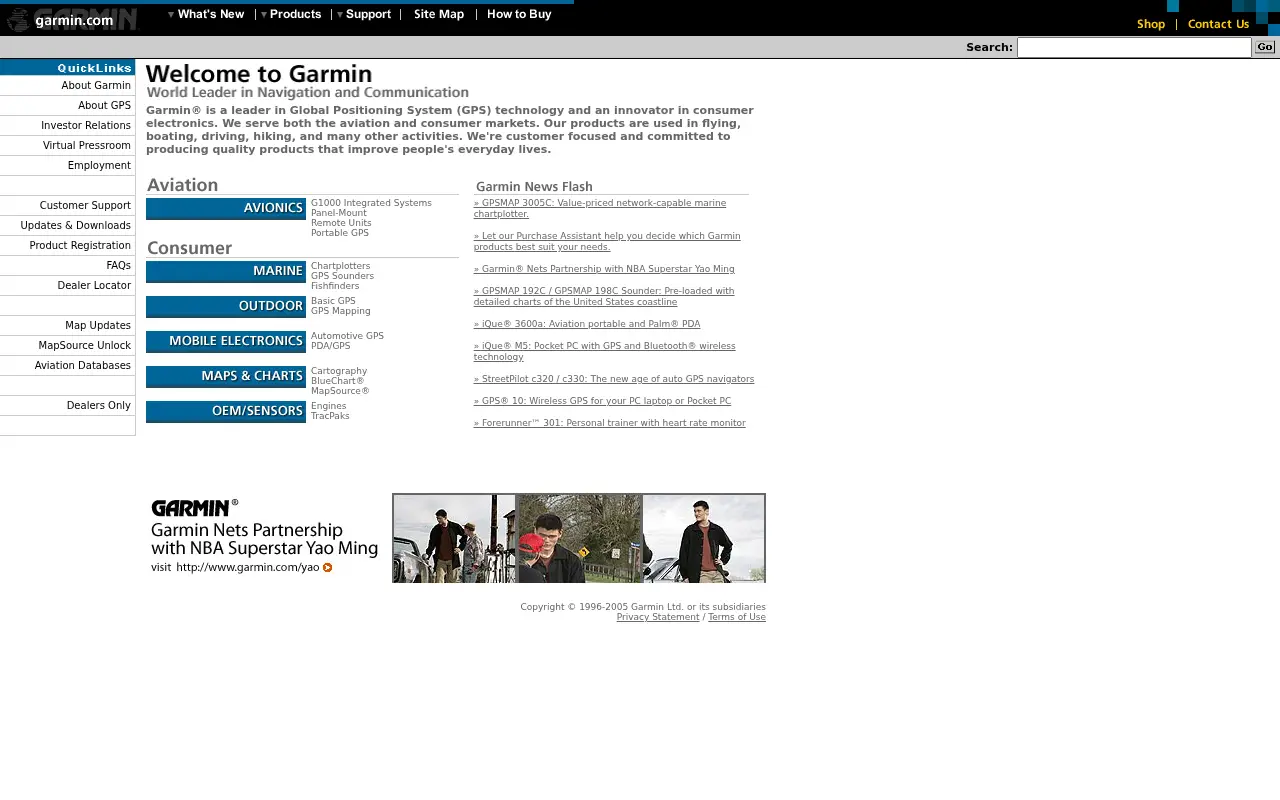
Task: Open the Shop link
Action: (1151, 24)
